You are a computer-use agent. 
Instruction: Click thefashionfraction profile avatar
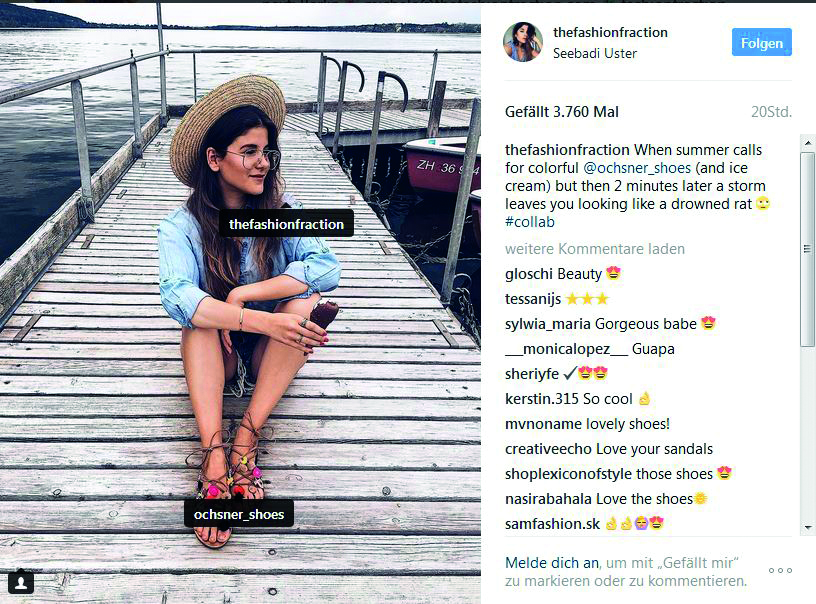523,42
